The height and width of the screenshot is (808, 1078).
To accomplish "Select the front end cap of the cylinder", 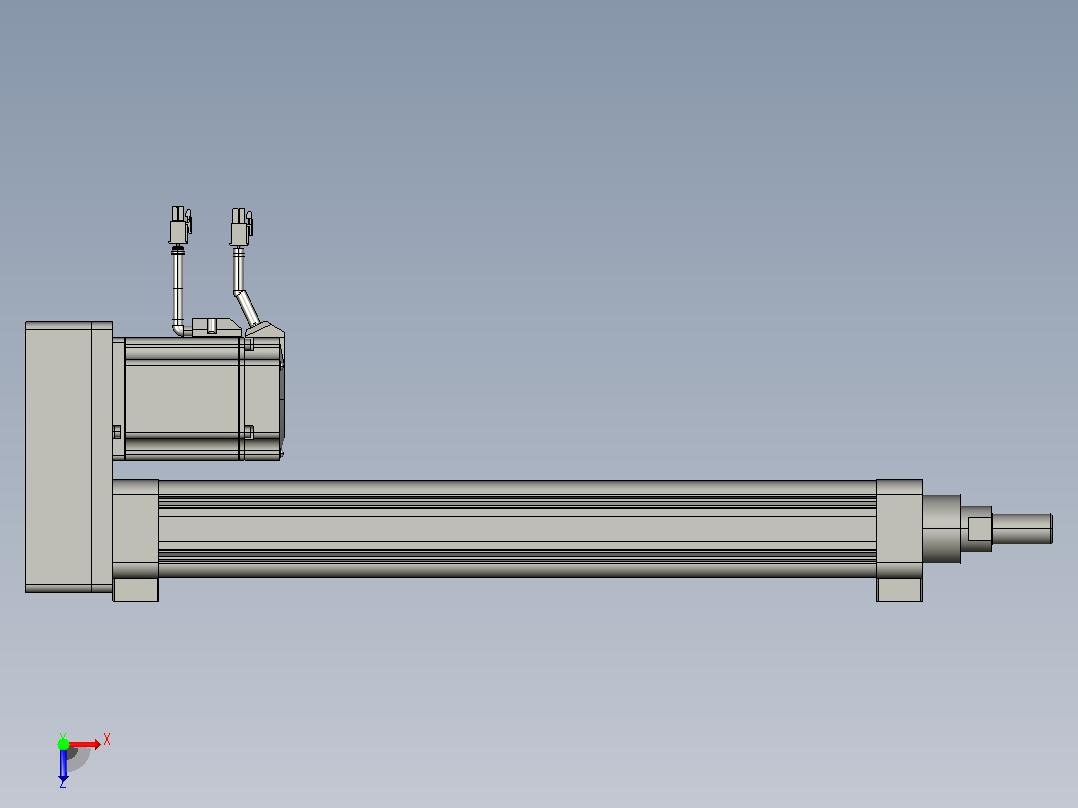I will click(899, 529).
